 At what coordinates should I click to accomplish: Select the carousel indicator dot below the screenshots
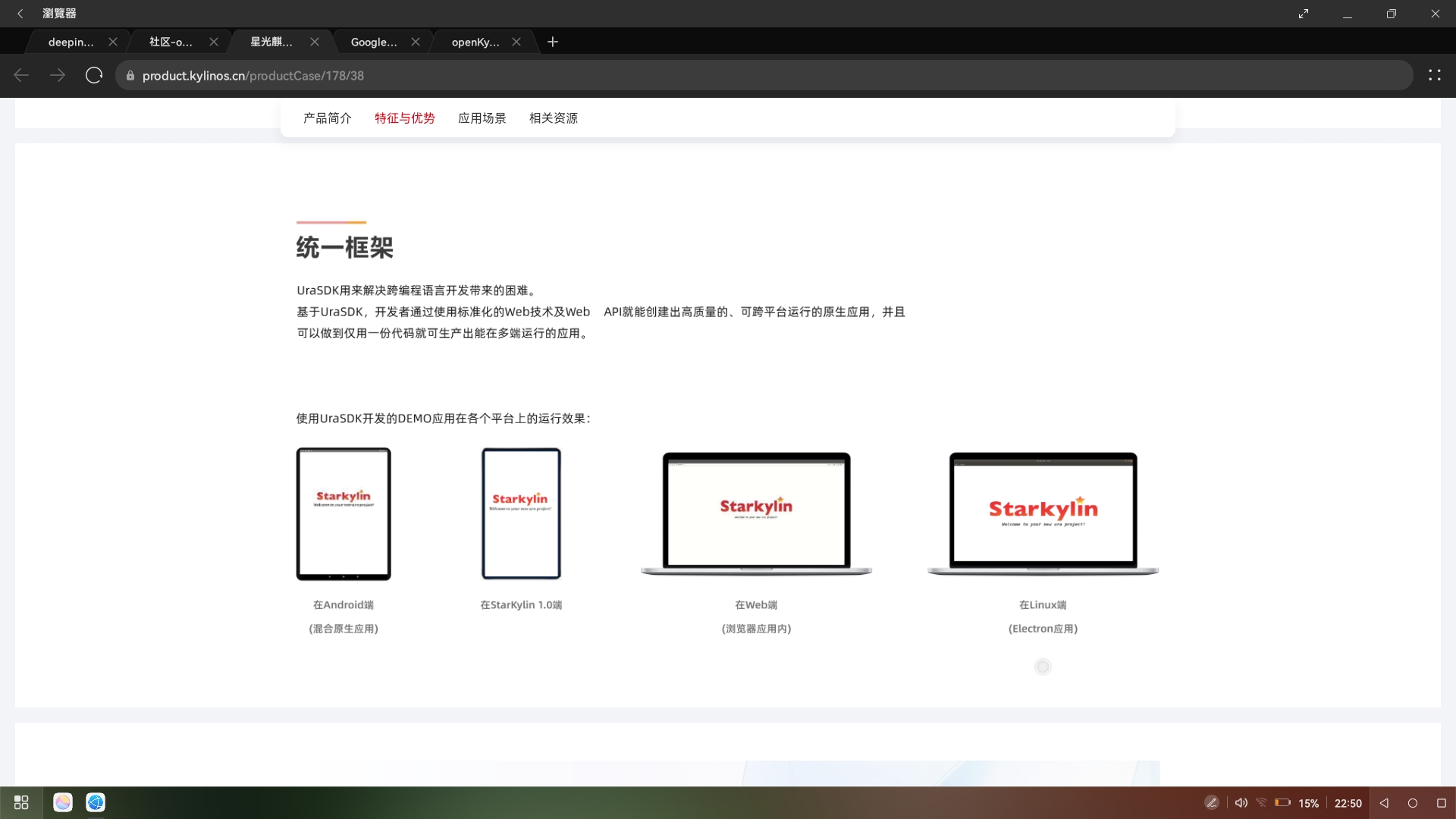coord(1043,667)
